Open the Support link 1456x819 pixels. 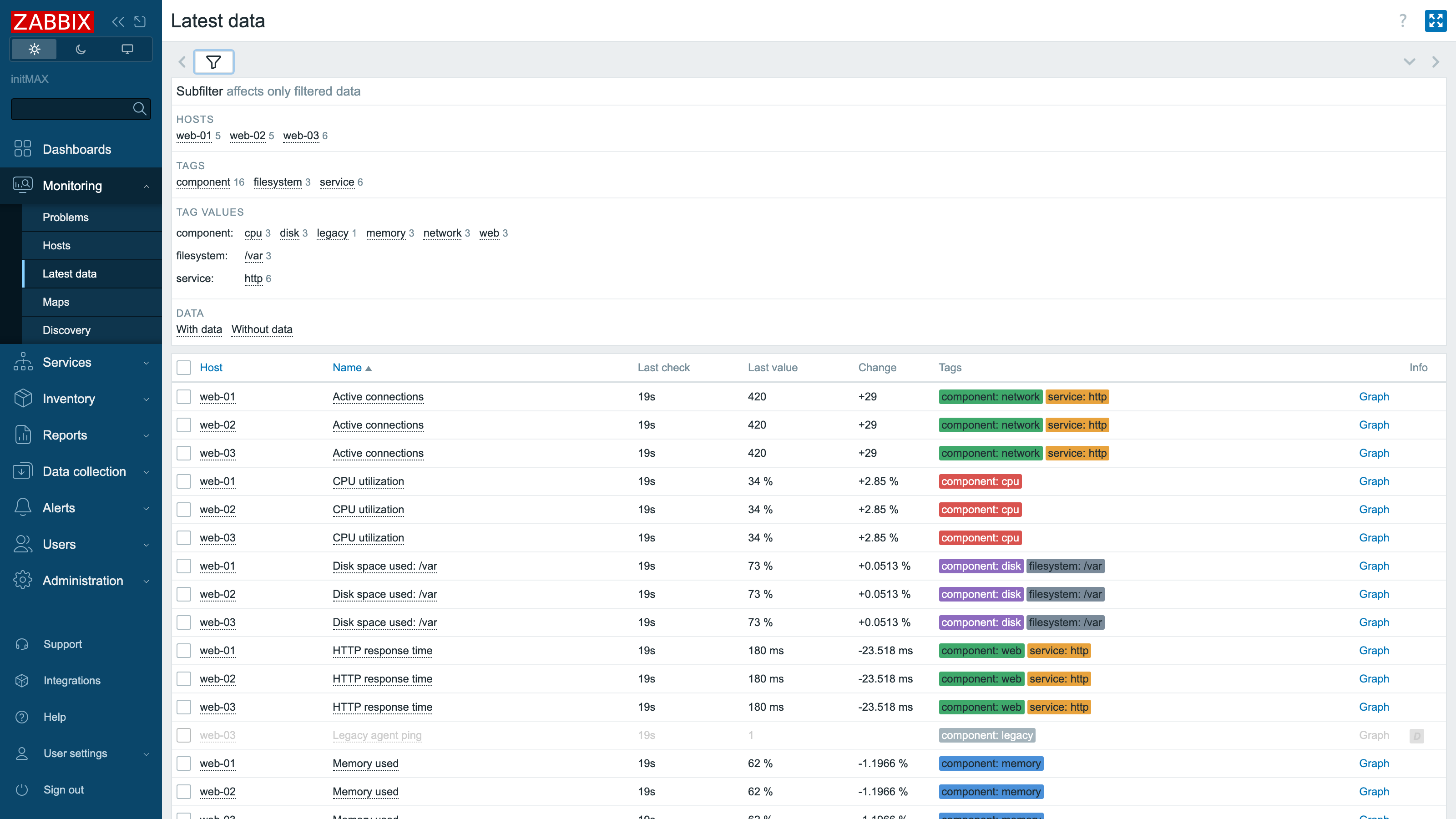tap(62, 644)
